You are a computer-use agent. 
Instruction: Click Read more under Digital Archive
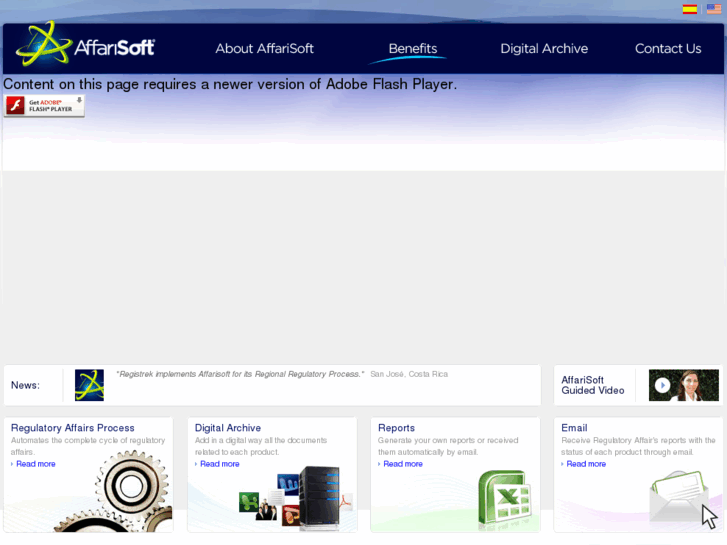[219, 464]
